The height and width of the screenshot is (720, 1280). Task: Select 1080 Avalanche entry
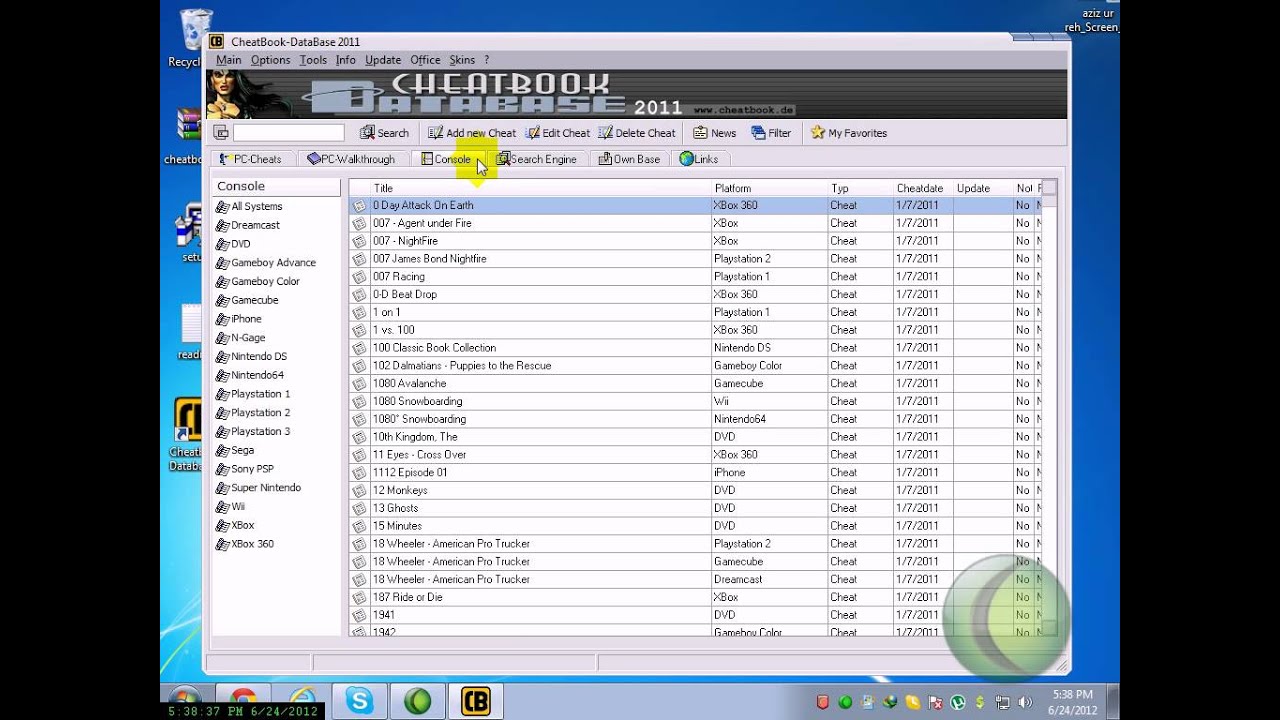click(695, 383)
